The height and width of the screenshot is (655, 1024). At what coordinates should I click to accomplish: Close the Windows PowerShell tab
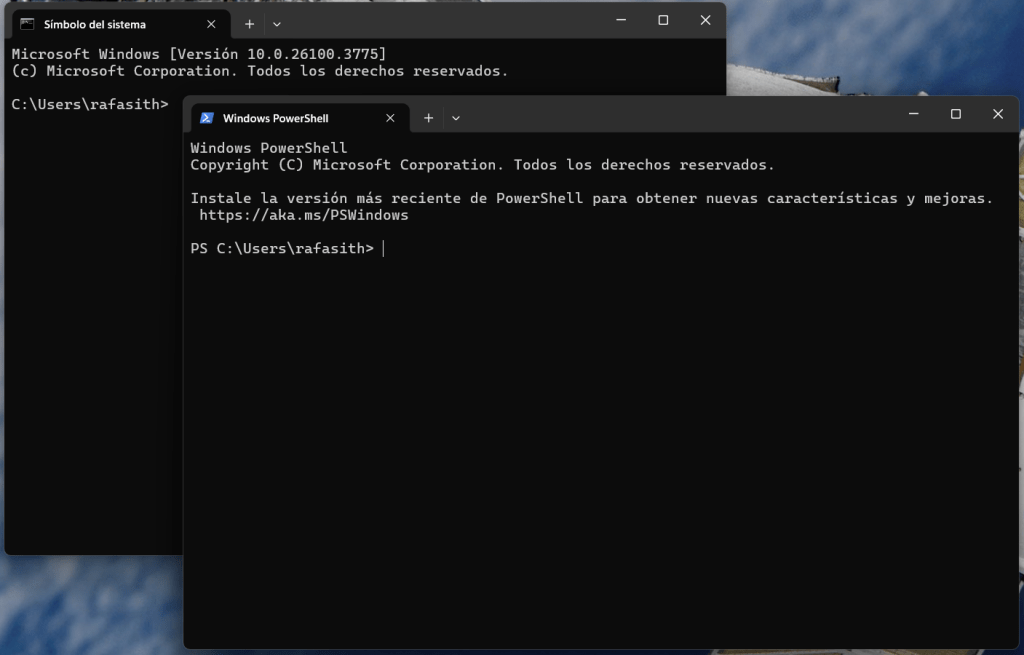coord(390,118)
